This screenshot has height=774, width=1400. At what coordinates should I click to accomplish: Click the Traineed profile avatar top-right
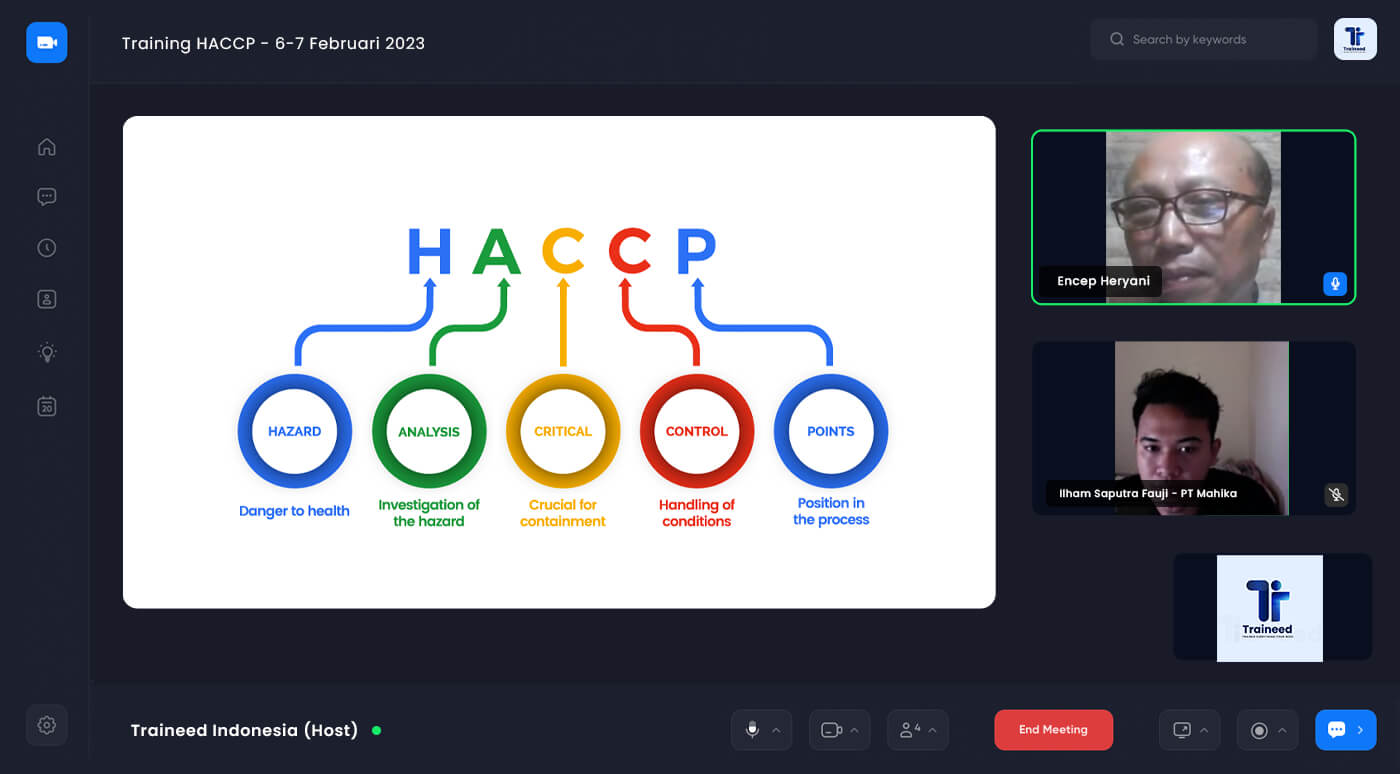click(1355, 39)
